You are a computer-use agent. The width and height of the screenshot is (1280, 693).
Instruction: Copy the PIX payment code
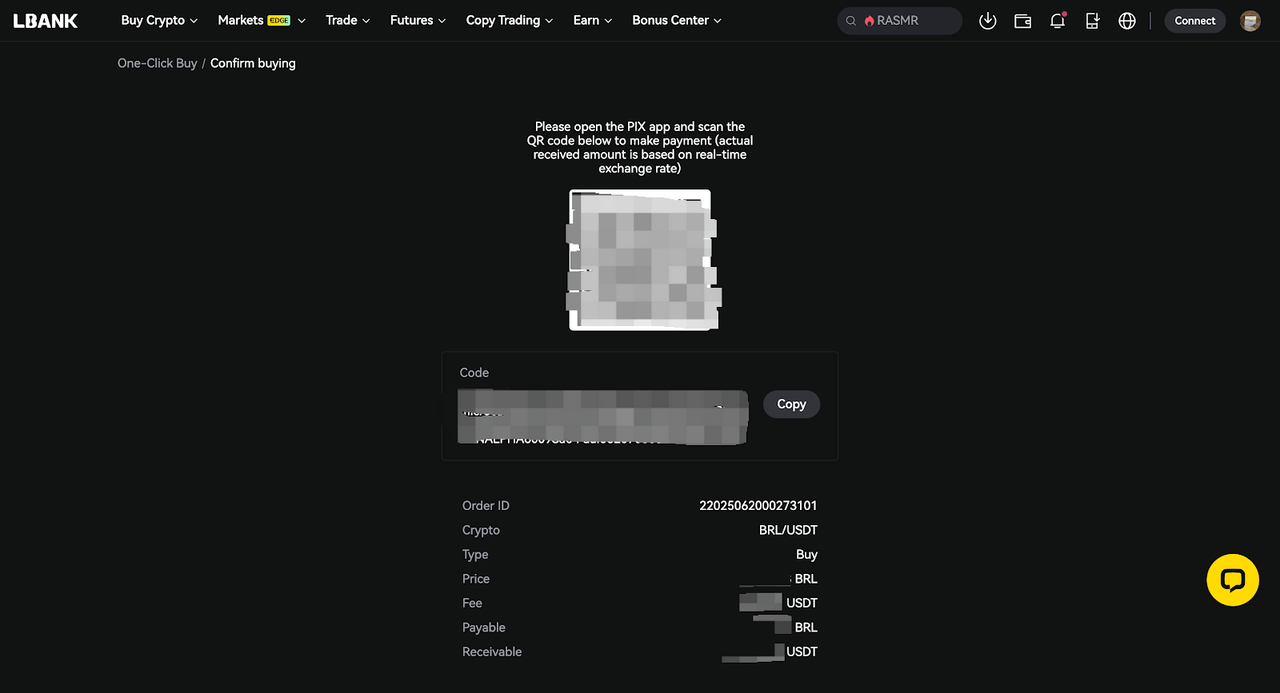(x=791, y=404)
